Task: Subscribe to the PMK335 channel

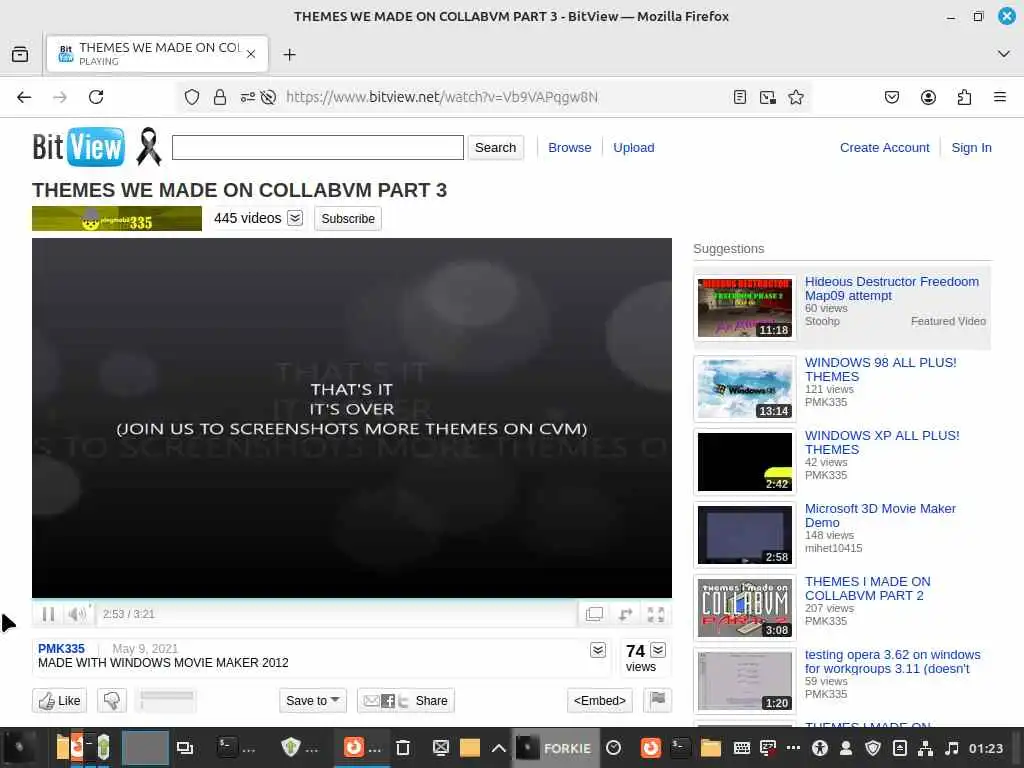Action: pos(348,218)
